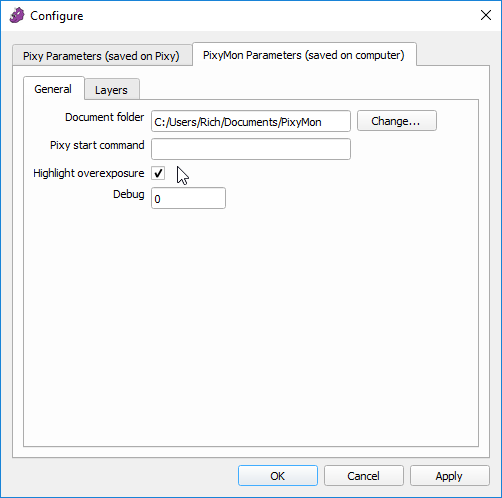Focus the Pixy start command text box
Viewport: 502px width, 498px height.
[x=251, y=149]
